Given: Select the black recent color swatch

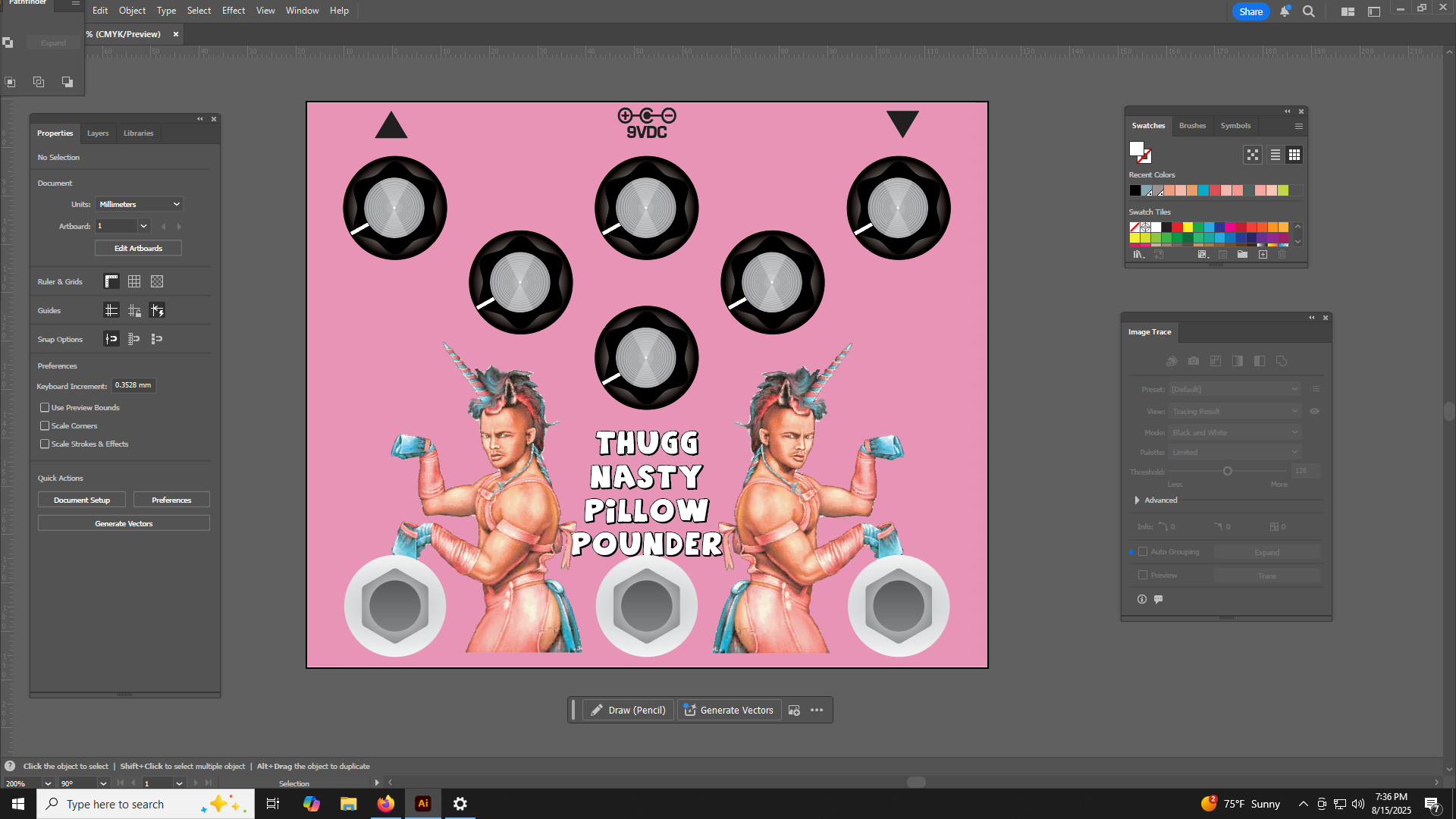Looking at the screenshot, I should pos(1135,190).
